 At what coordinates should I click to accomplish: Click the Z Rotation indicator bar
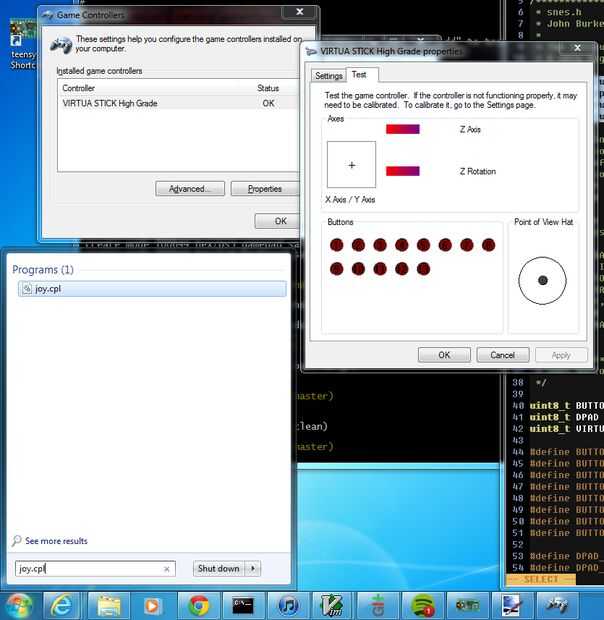pos(402,171)
